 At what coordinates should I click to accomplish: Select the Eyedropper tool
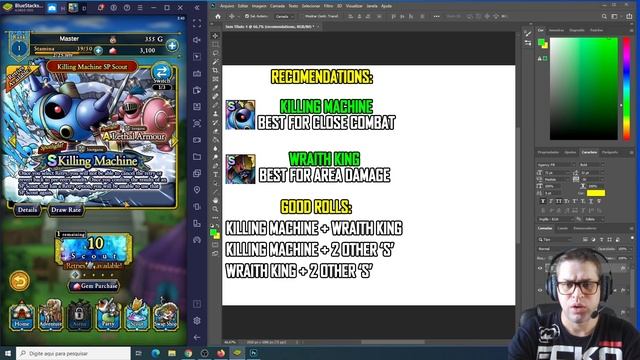(x=215, y=88)
